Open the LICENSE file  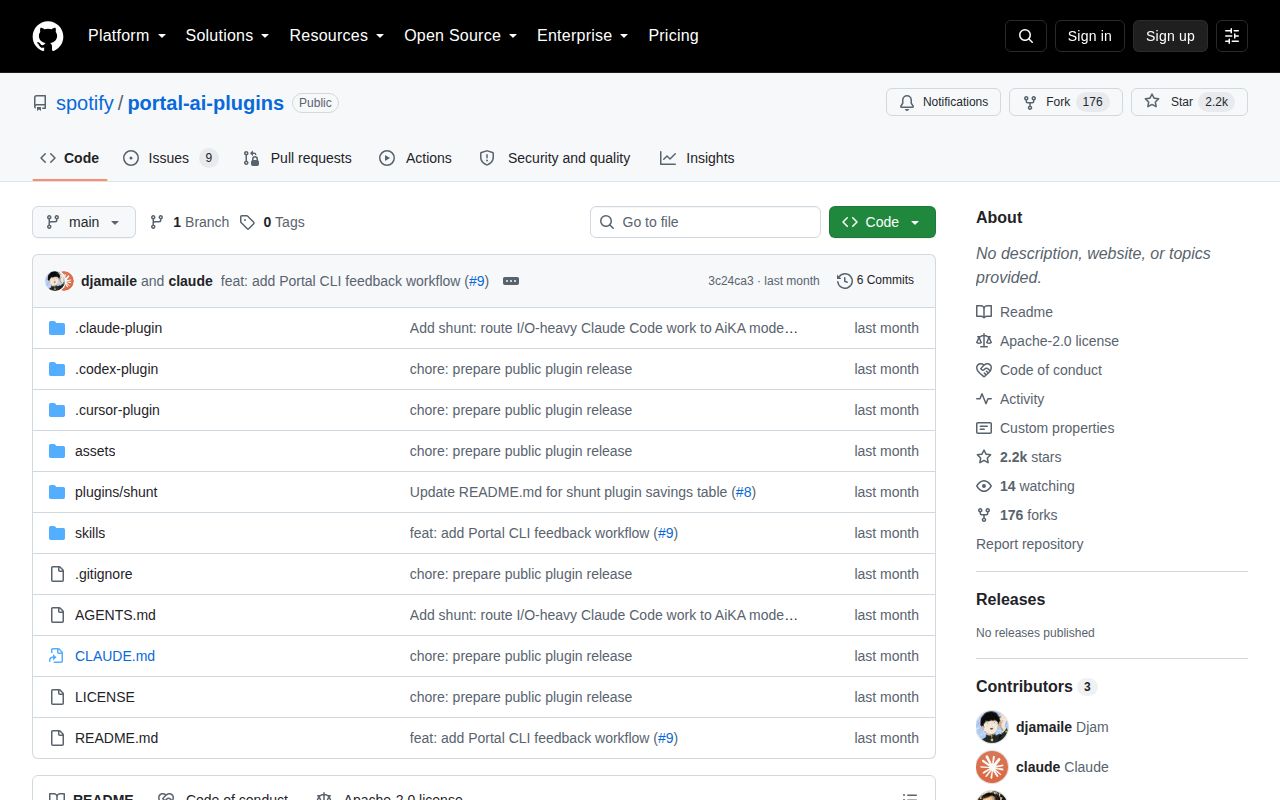[x=105, y=697]
